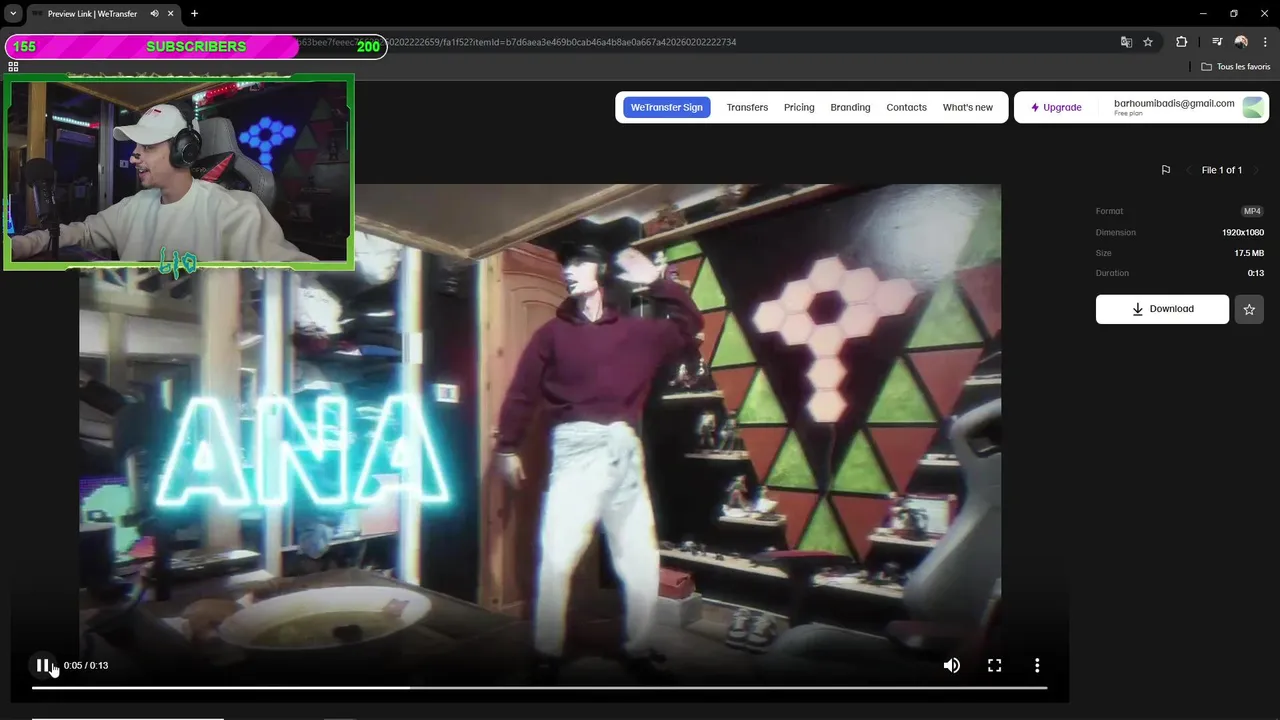Open a new browser tab
The image size is (1280, 720).
[194, 14]
